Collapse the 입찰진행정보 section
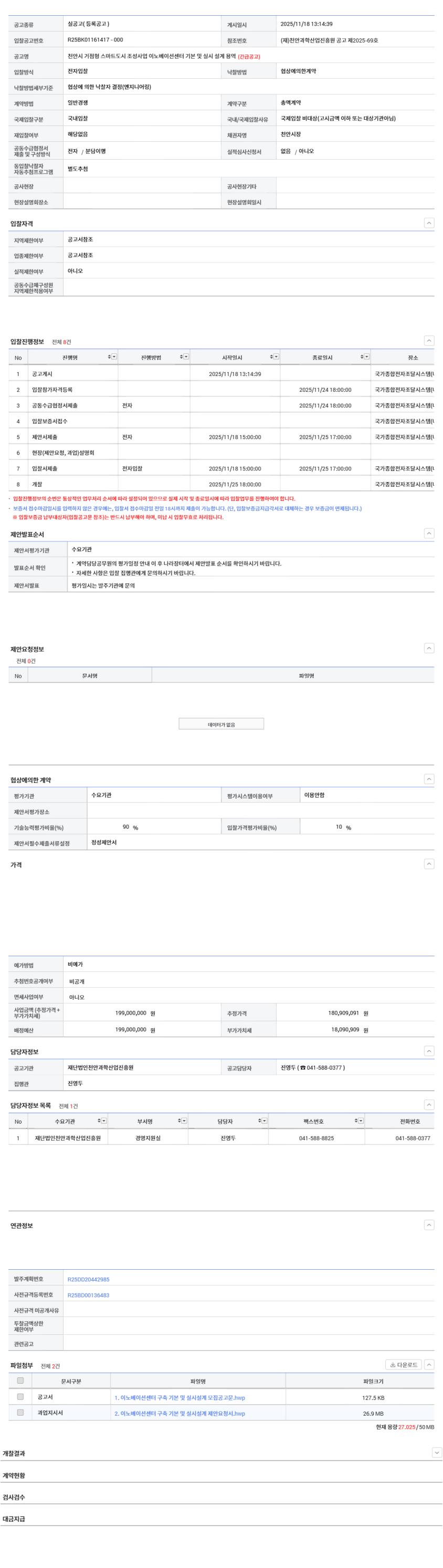The width and height of the screenshot is (443, 1568). 429,341
